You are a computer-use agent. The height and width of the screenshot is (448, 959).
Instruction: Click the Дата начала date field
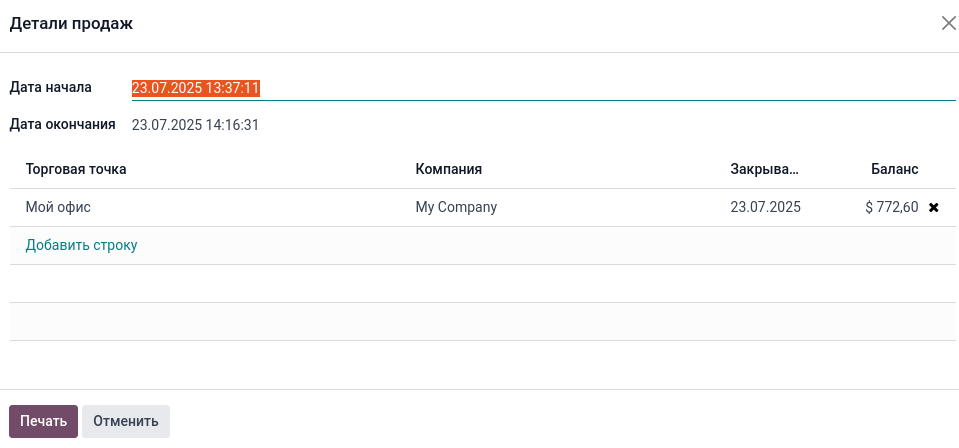[x=543, y=88]
